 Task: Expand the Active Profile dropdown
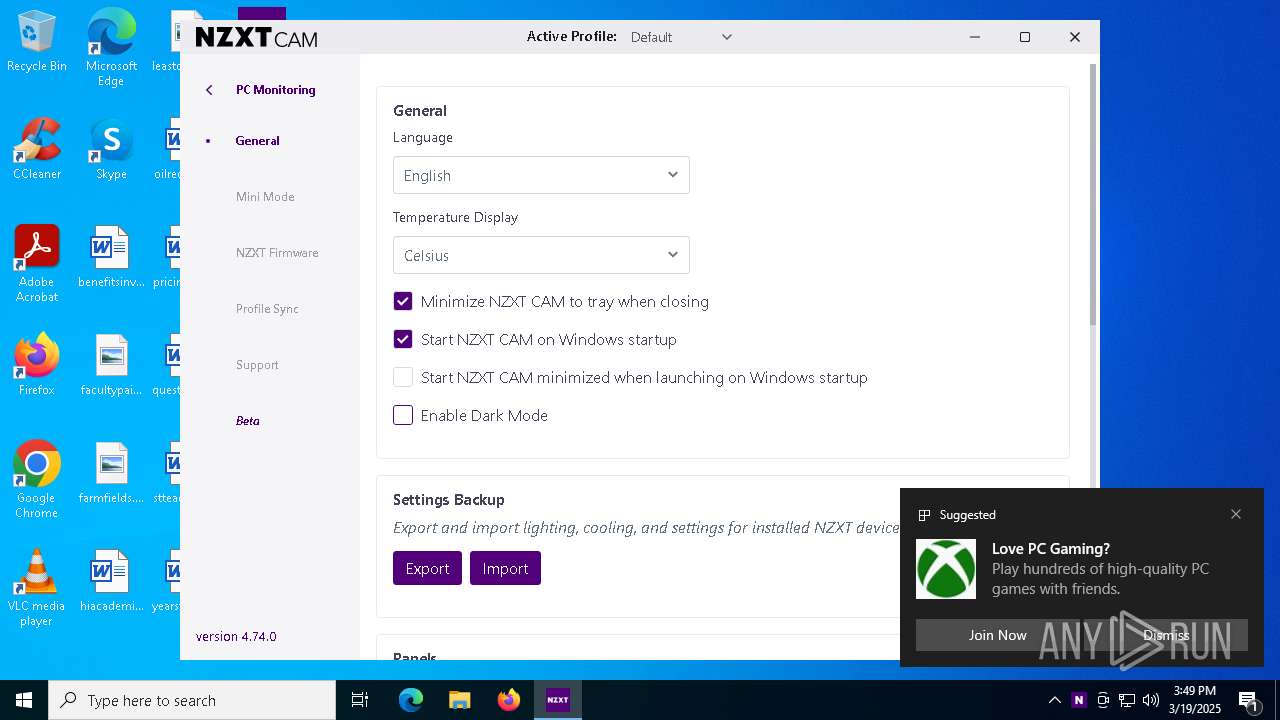681,37
